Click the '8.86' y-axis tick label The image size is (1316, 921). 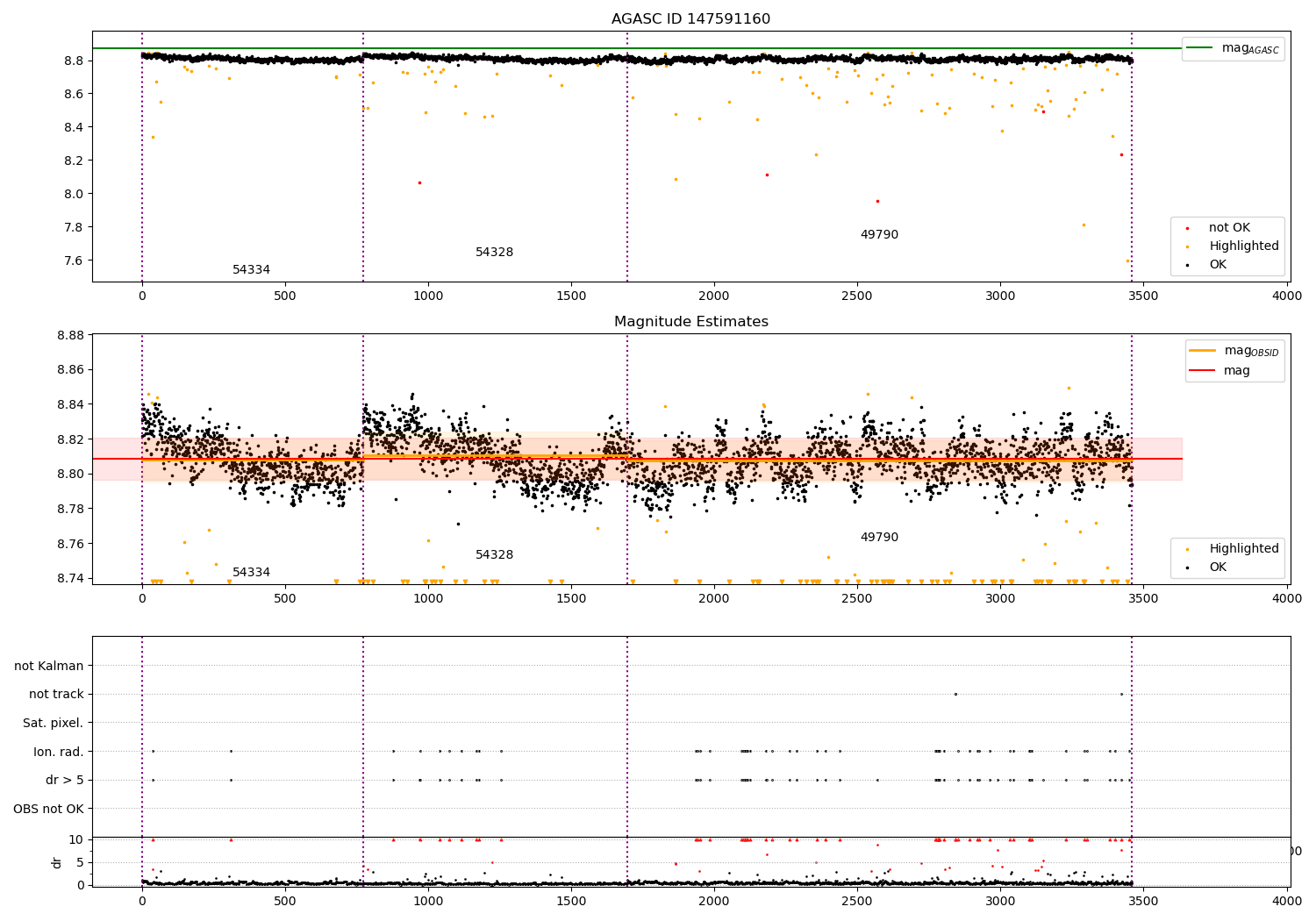pos(70,370)
